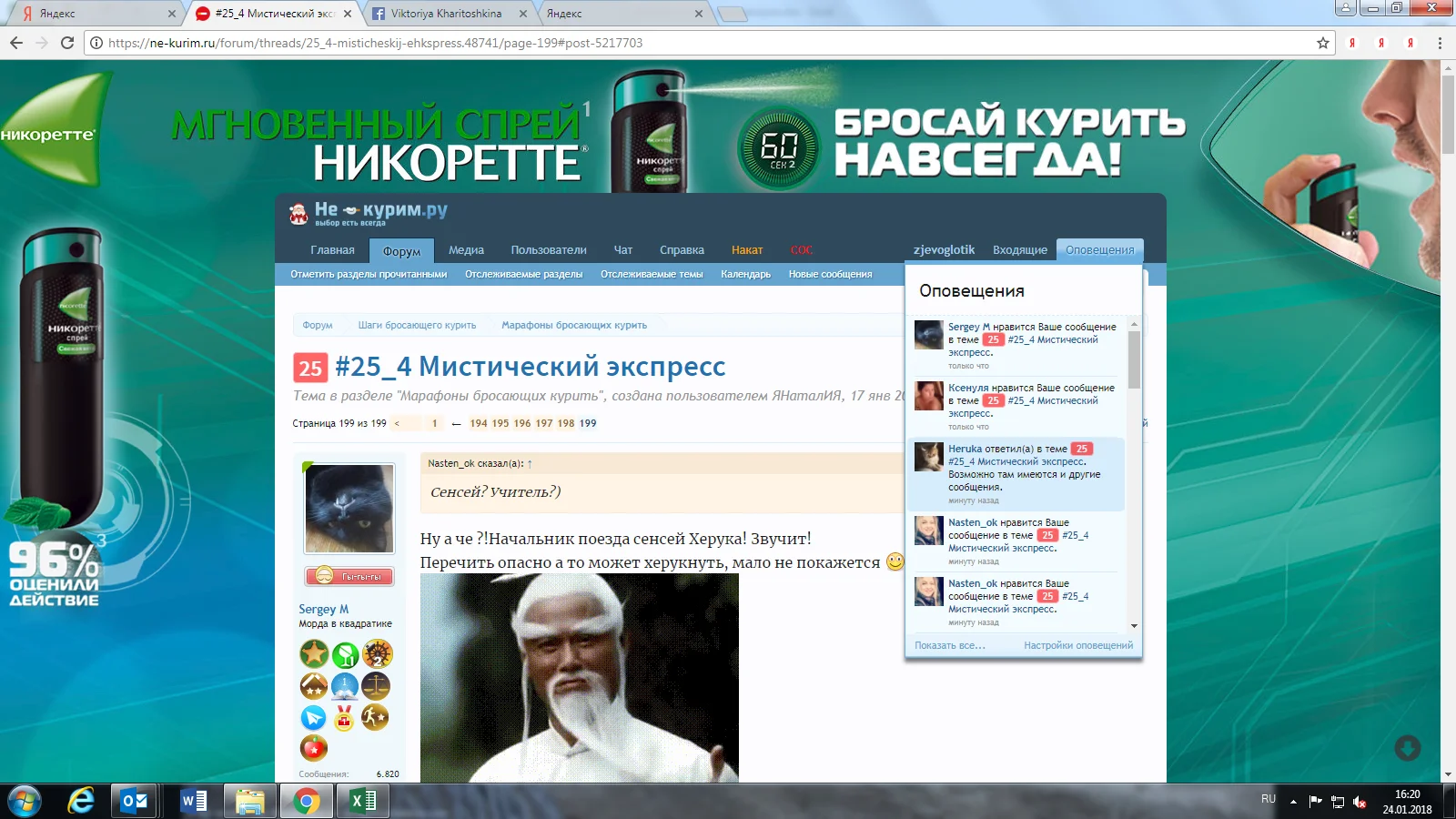
Task: Click Sergey M's cat avatar image
Action: click(349, 508)
